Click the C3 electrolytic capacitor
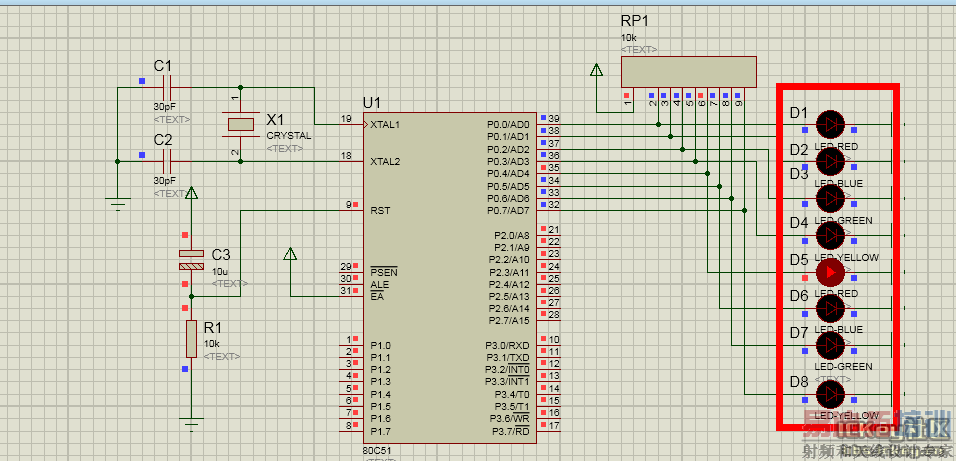 [x=191, y=259]
